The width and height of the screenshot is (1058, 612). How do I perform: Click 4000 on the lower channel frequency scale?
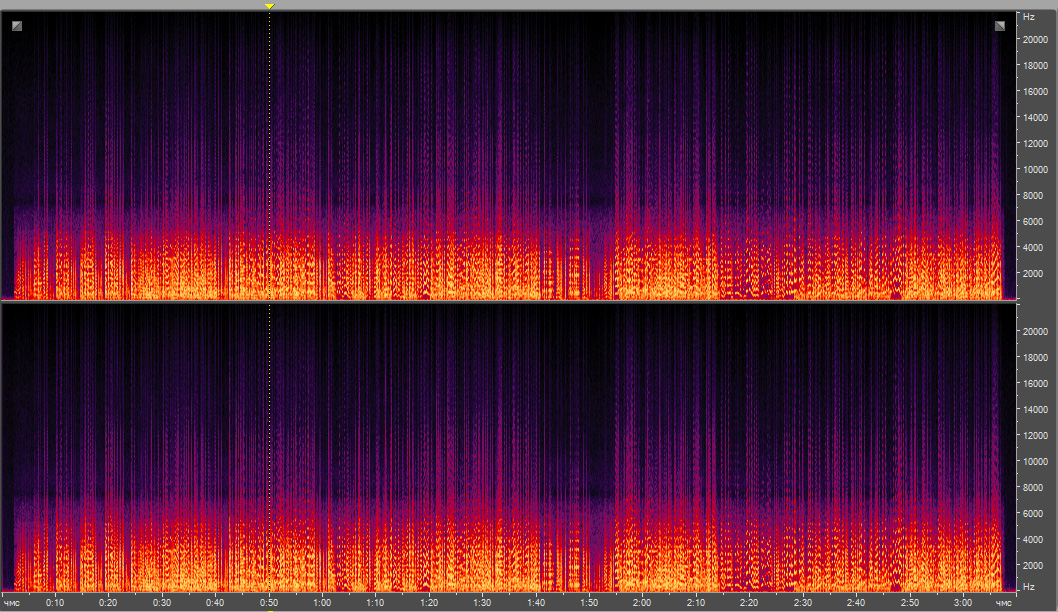click(1033, 540)
